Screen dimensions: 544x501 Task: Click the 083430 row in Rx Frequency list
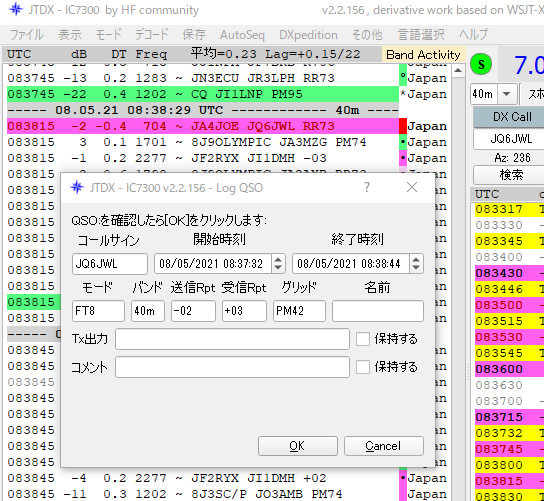coord(509,273)
